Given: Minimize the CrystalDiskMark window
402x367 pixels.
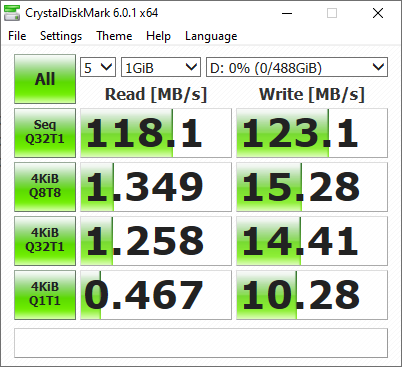Looking at the screenshot, I should [x=287, y=13].
